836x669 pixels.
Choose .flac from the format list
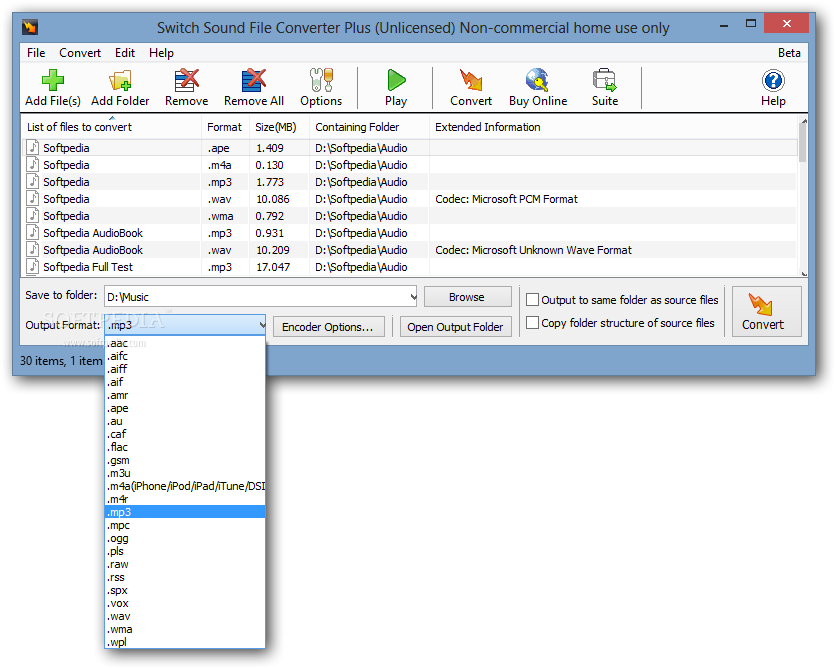pos(184,447)
